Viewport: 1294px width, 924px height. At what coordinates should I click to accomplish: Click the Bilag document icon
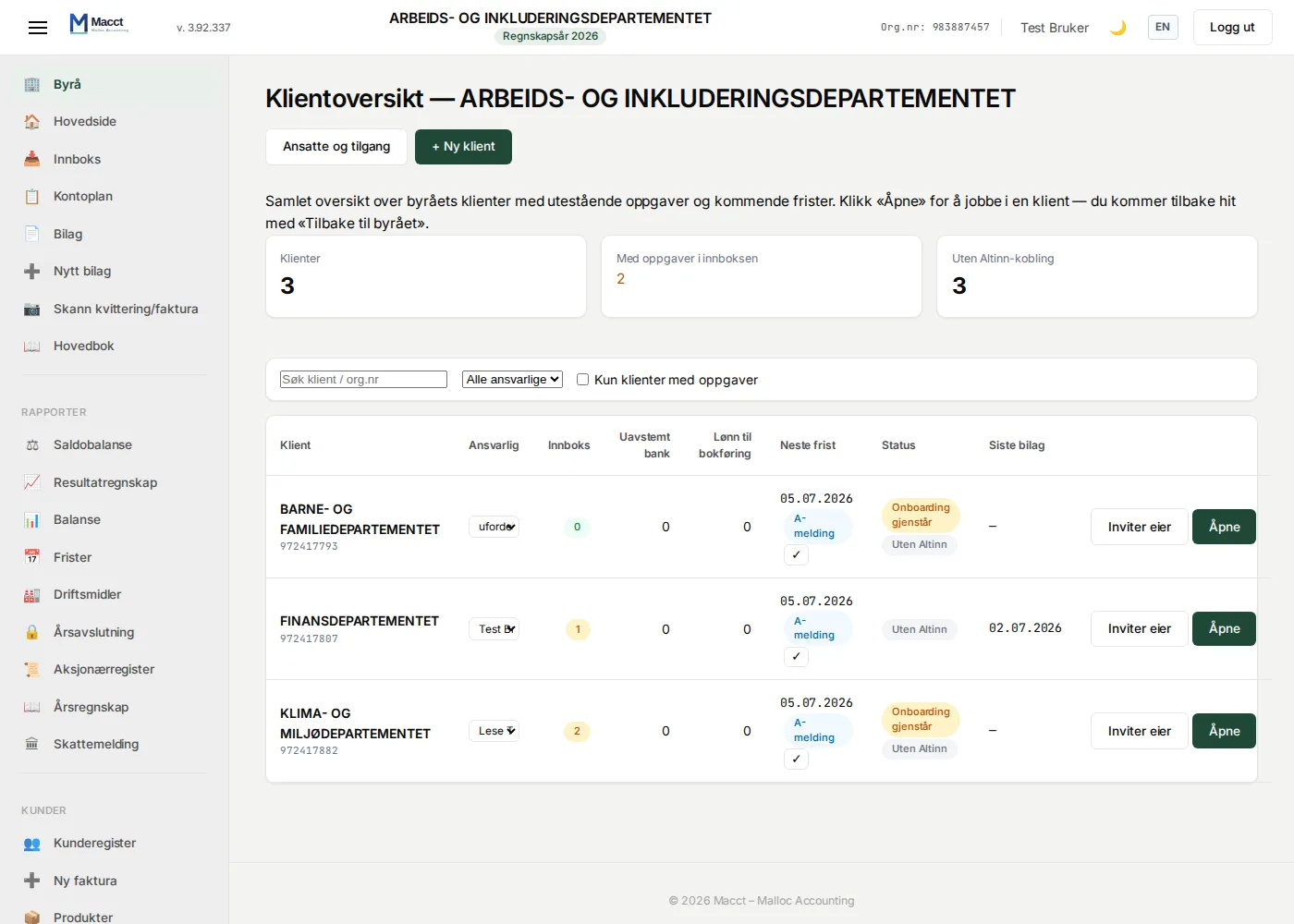click(x=32, y=234)
